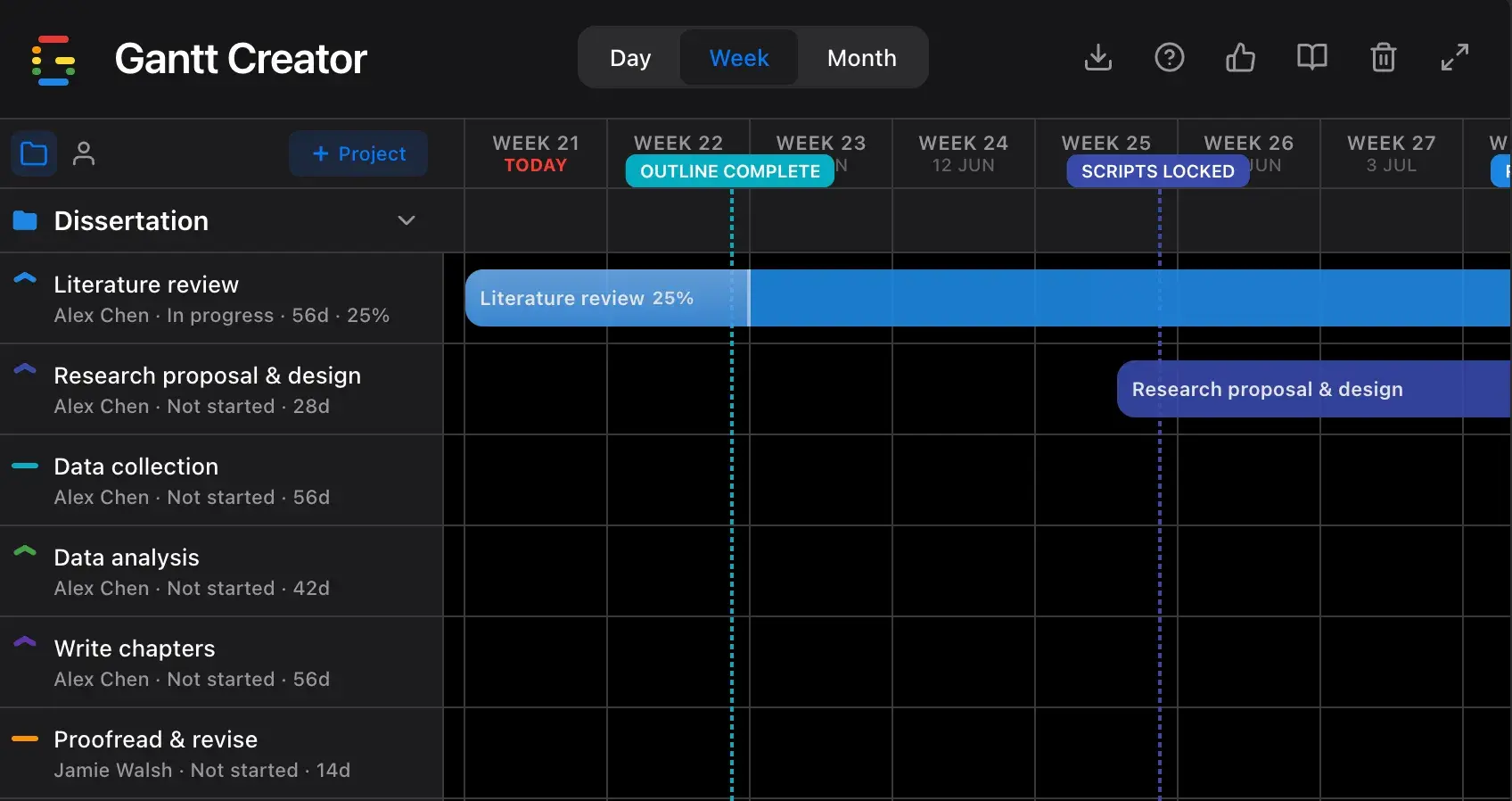The width and height of the screenshot is (1512, 801).
Task: Click 'Alex Chen · Not started · 28d' text
Action: click(192, 407)
